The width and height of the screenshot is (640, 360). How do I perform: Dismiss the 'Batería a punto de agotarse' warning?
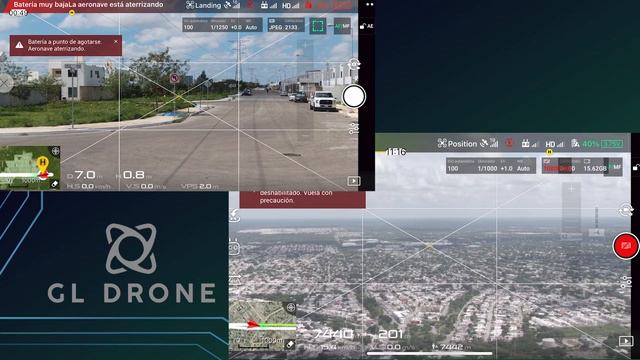coord(116,42)
